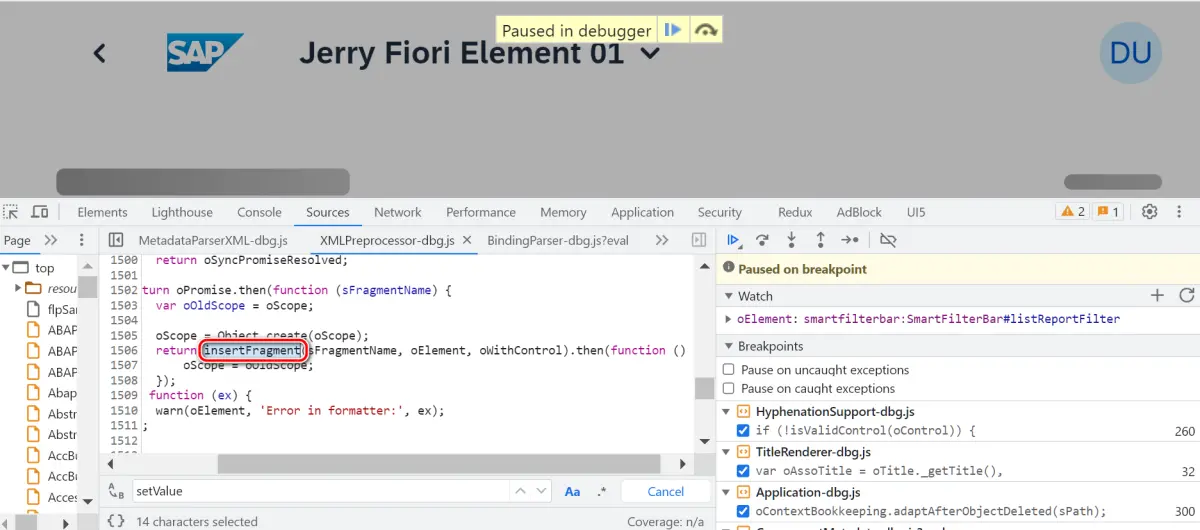Open the Jerry Fiori Element 01 title dropdown
Screen dimensions: 1200x530
pos(650,53)
